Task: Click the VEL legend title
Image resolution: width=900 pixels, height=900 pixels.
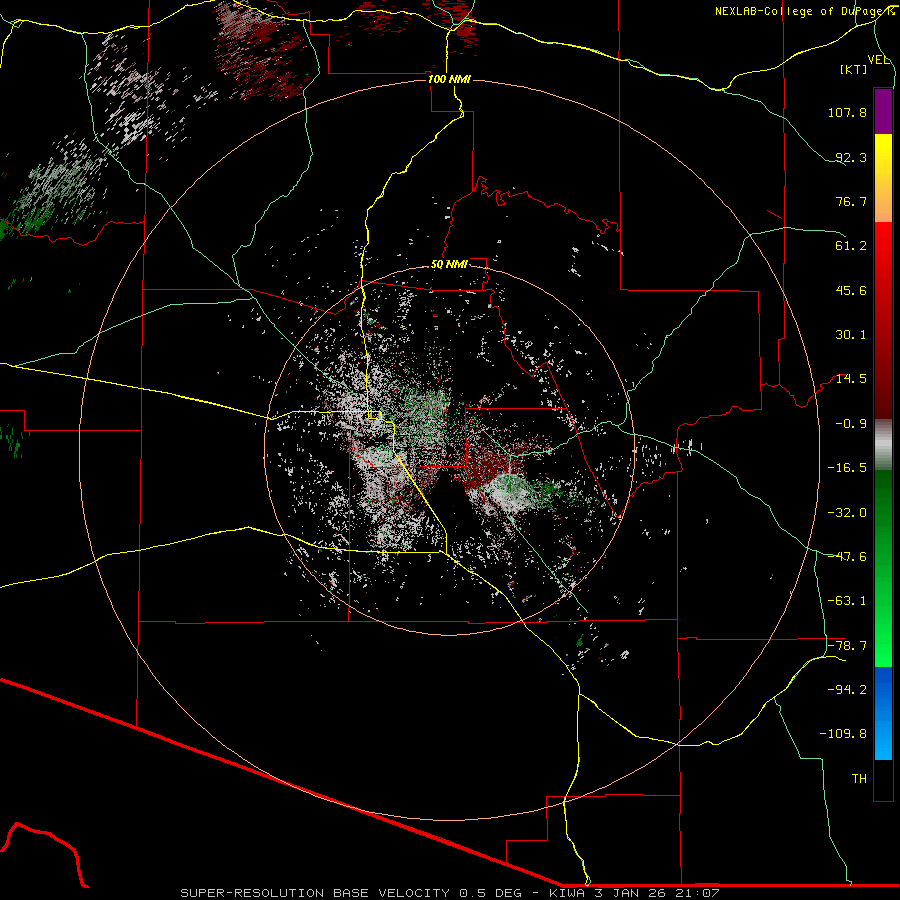Action: pyautogui.click(x=878, y=60)
